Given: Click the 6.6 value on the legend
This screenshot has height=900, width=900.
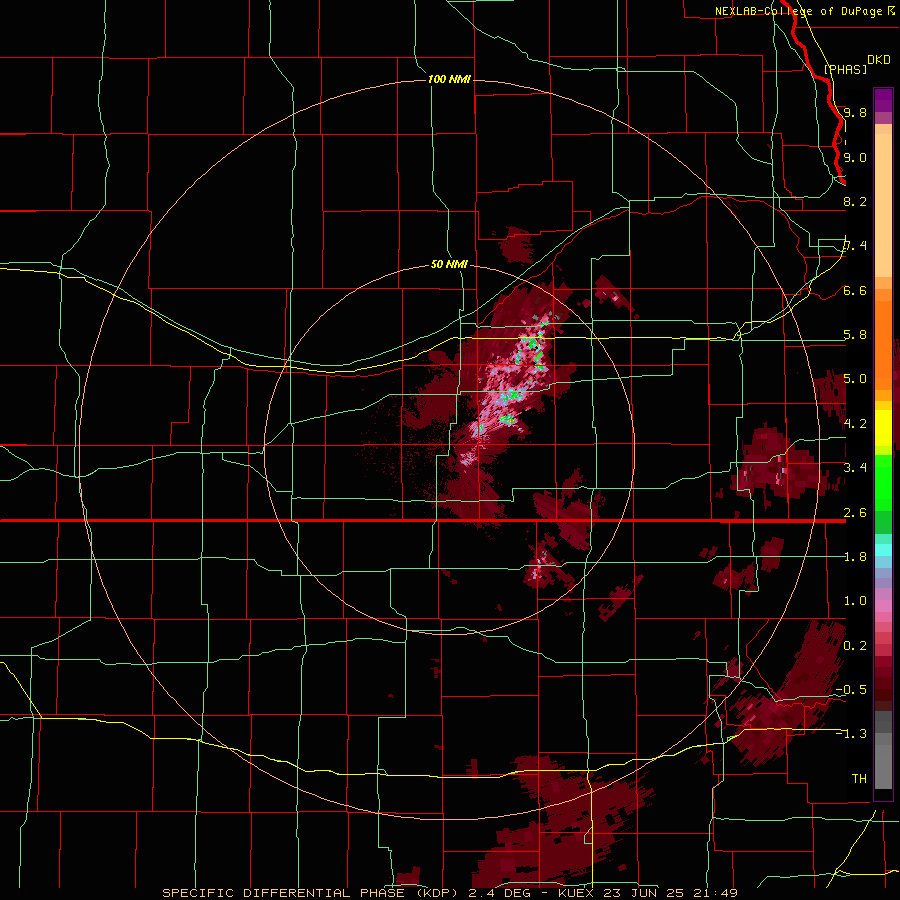Looking at the screenshot, I should (x=855, y=290).
